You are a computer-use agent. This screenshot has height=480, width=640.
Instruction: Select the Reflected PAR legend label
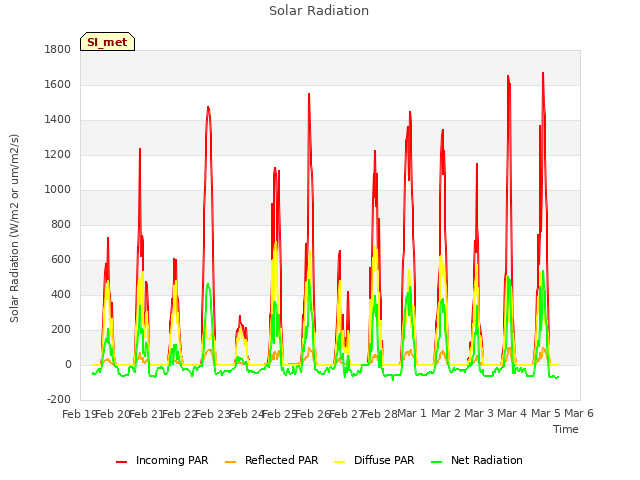coord(282,460)
